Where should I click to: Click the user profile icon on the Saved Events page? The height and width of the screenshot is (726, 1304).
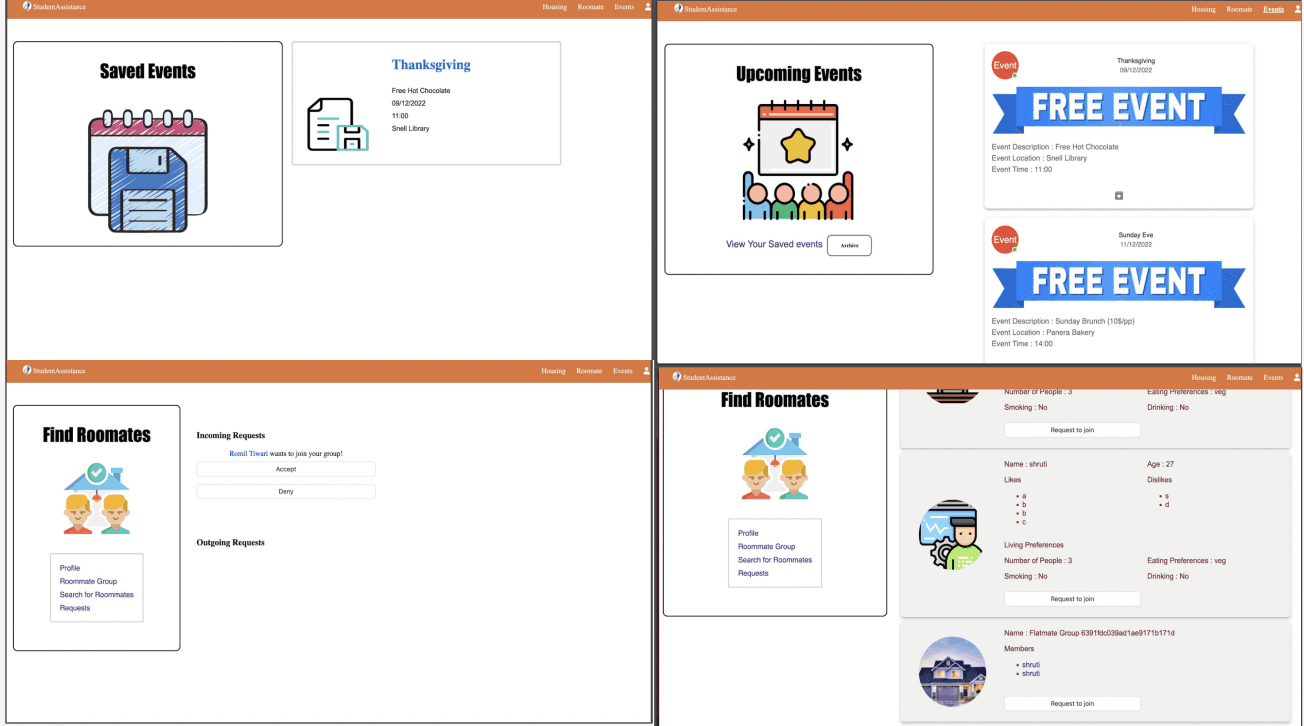coord(647,7)
